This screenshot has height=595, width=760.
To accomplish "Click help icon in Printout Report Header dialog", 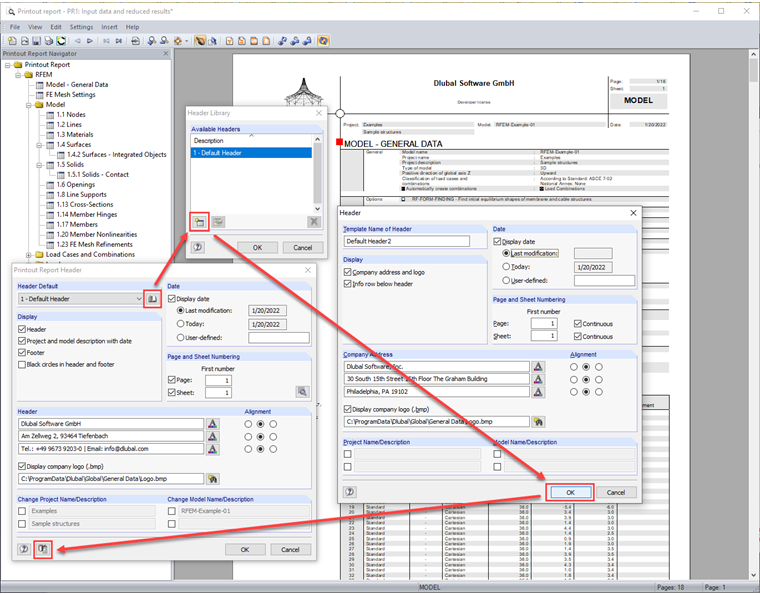I will click(24, 549).
